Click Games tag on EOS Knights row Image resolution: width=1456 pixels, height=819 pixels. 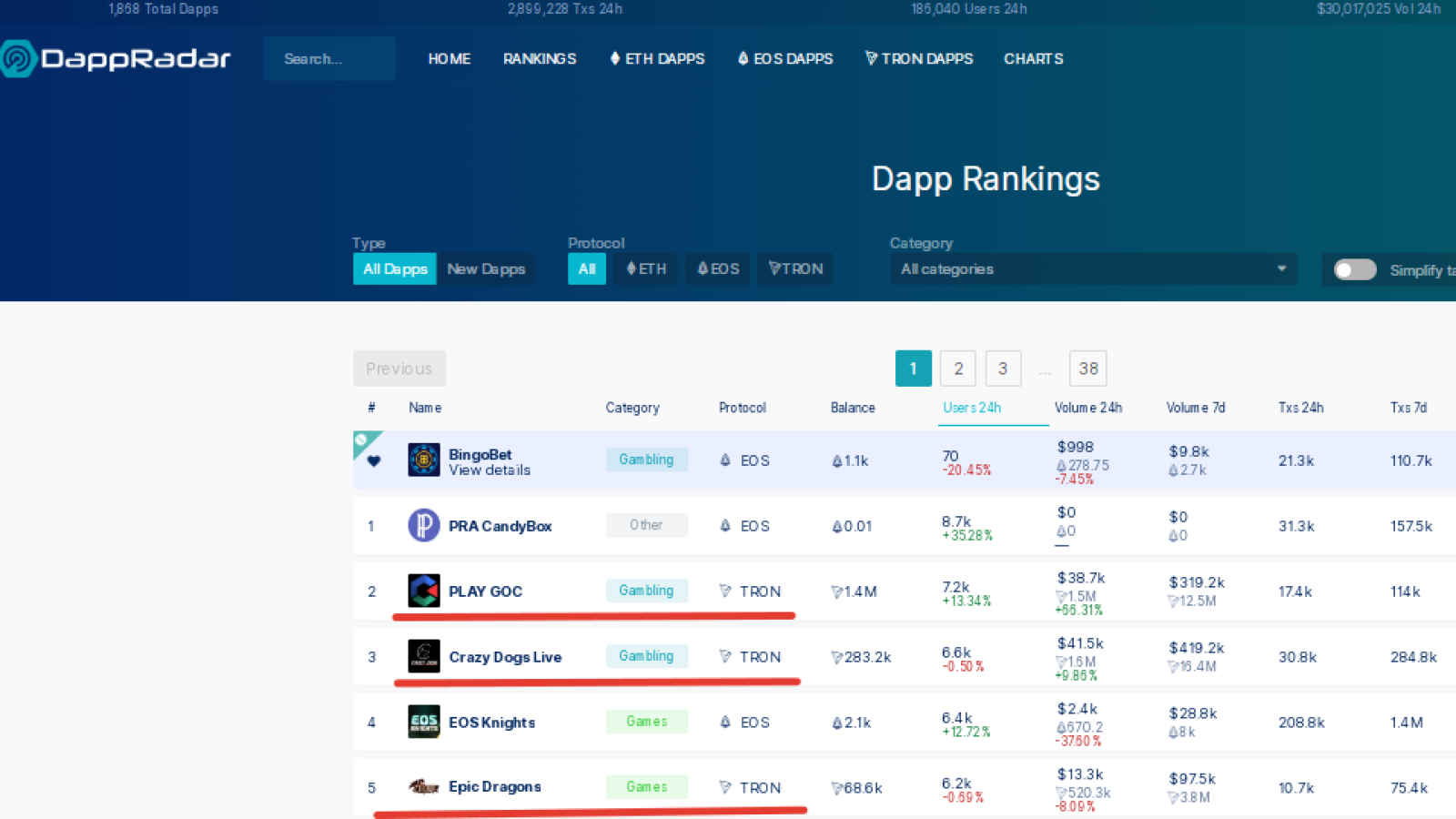[x=647, y=722]
